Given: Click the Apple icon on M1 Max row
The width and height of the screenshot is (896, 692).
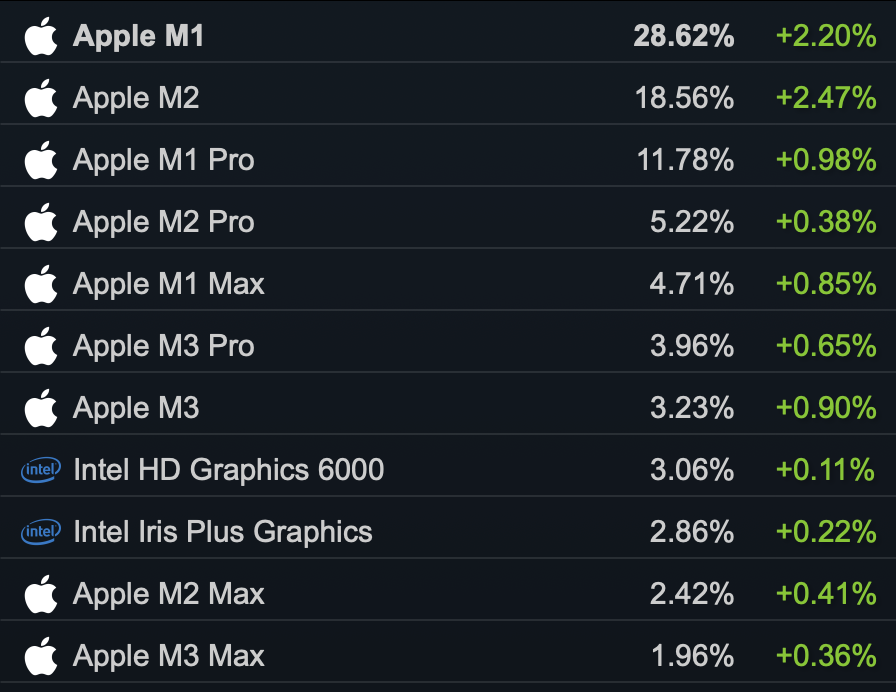Looking at the screenshot, I should tap(41, 284).
